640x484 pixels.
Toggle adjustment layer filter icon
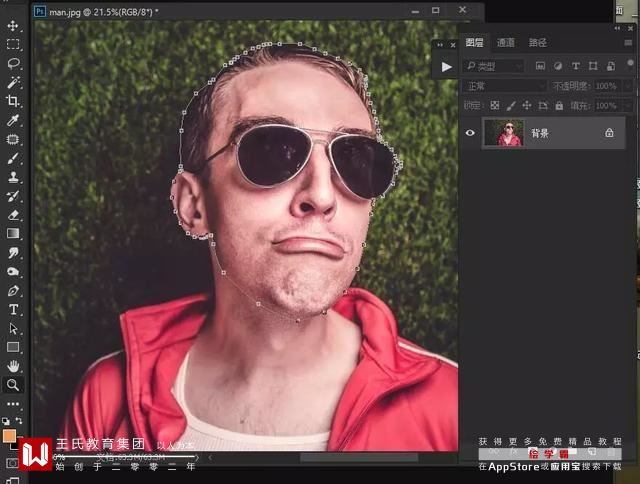pyautogui.click(x=558, y=66)
